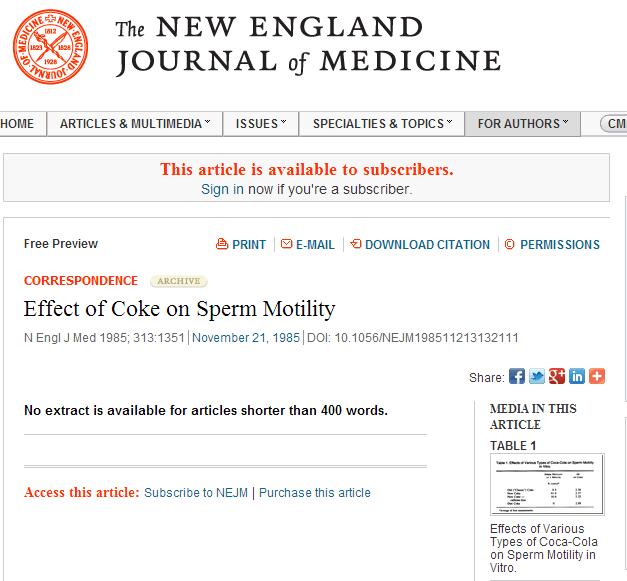The height and width of the screenshot is (581, 627).
Task: Share article on Twitter
Action: point(537,377)
